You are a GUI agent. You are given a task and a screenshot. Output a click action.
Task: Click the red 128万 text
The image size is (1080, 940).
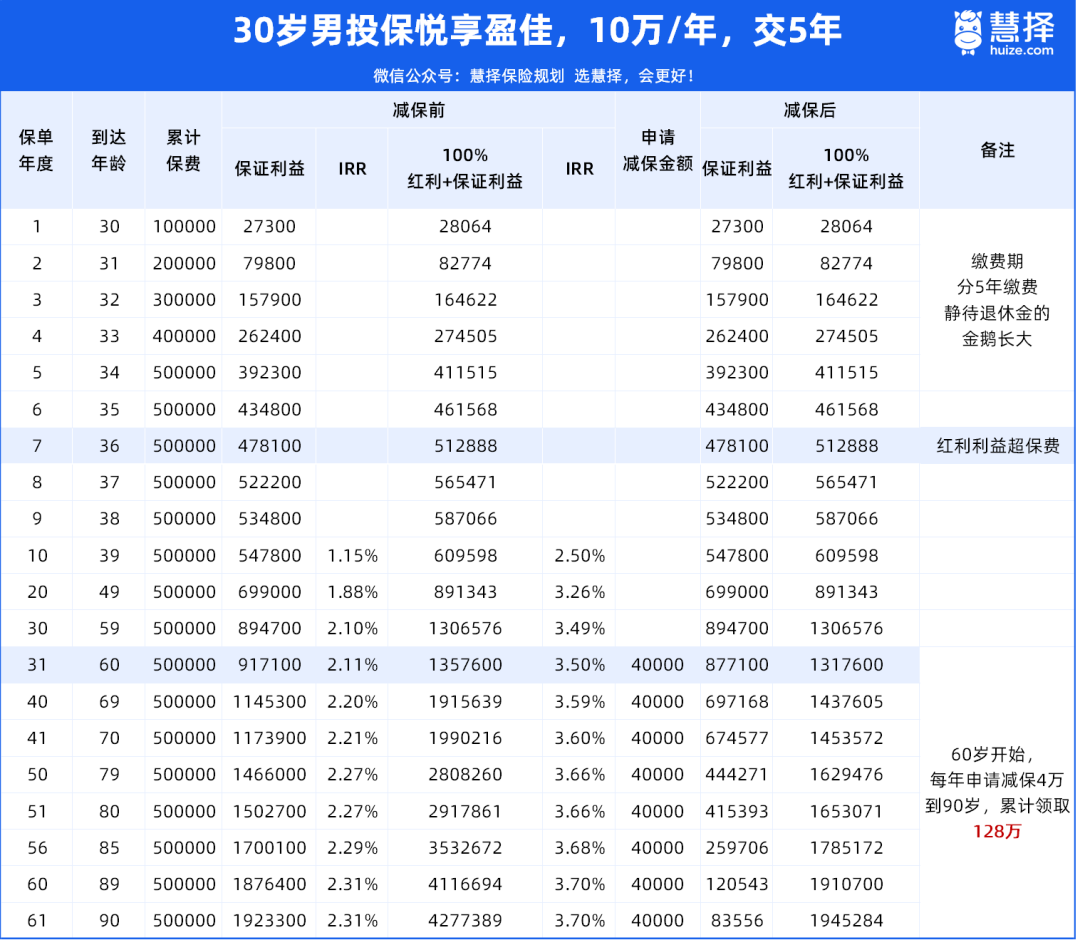997,832
